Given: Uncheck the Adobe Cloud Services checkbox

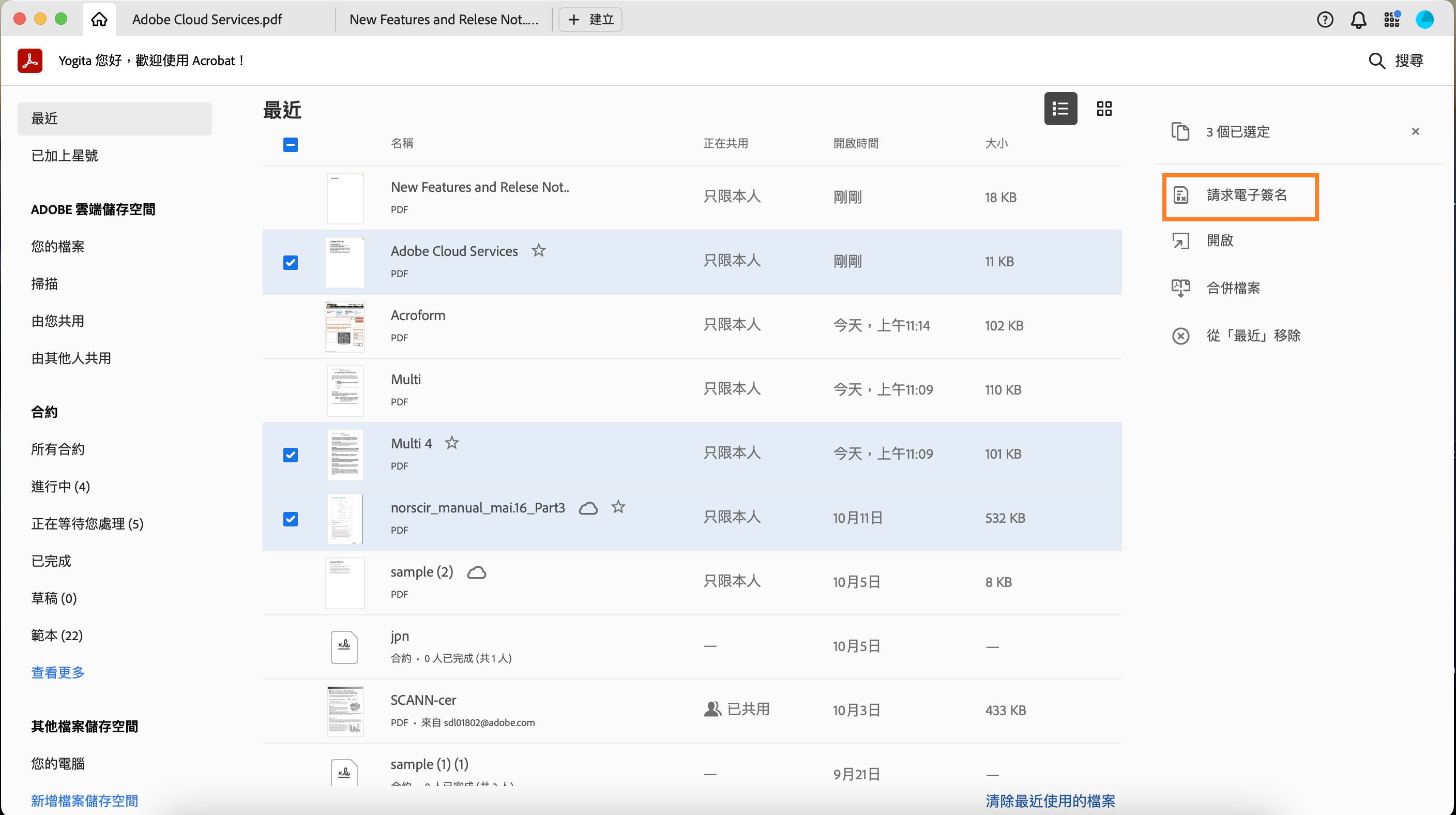Looking at the screenshot, I should pyautogui.click(x=291, y=262).
